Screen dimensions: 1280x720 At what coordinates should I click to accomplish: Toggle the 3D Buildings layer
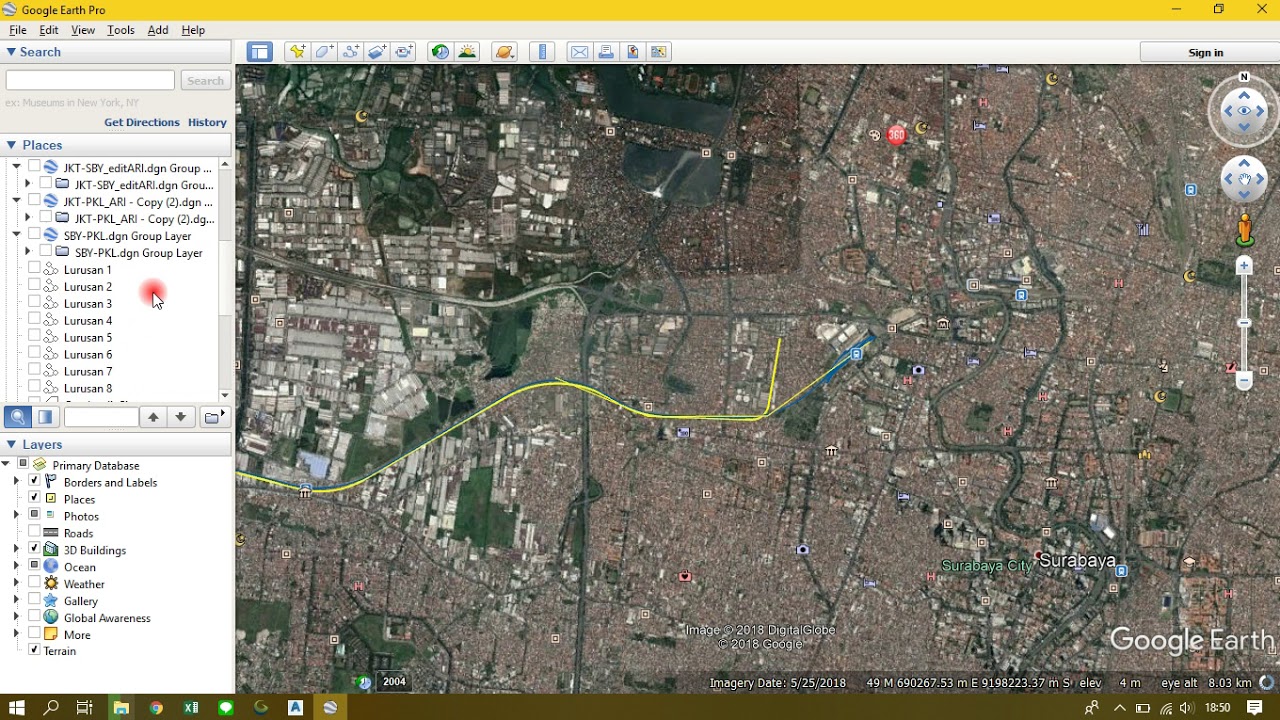pyautogui.click(x=34, y=550)
